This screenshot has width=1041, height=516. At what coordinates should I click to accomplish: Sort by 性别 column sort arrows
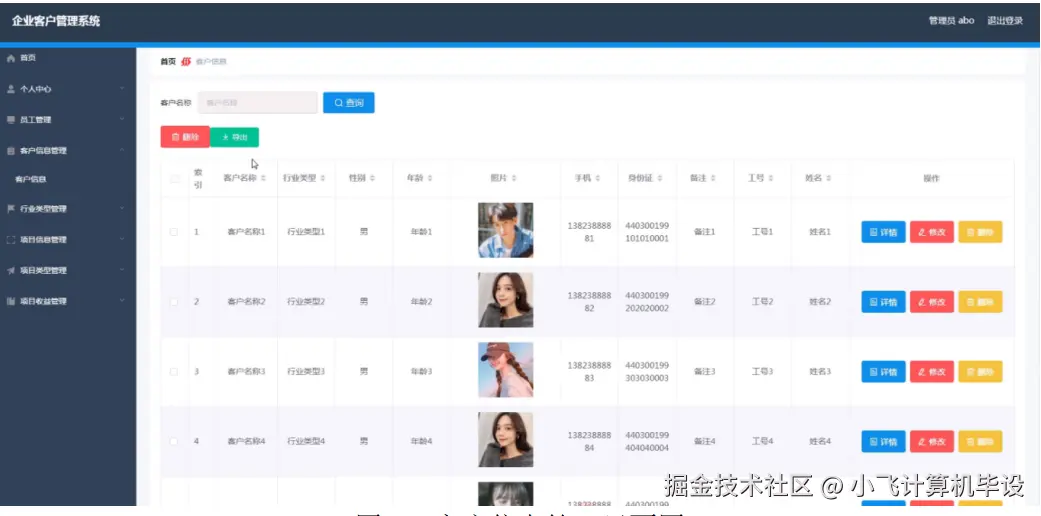coord(372,179)
